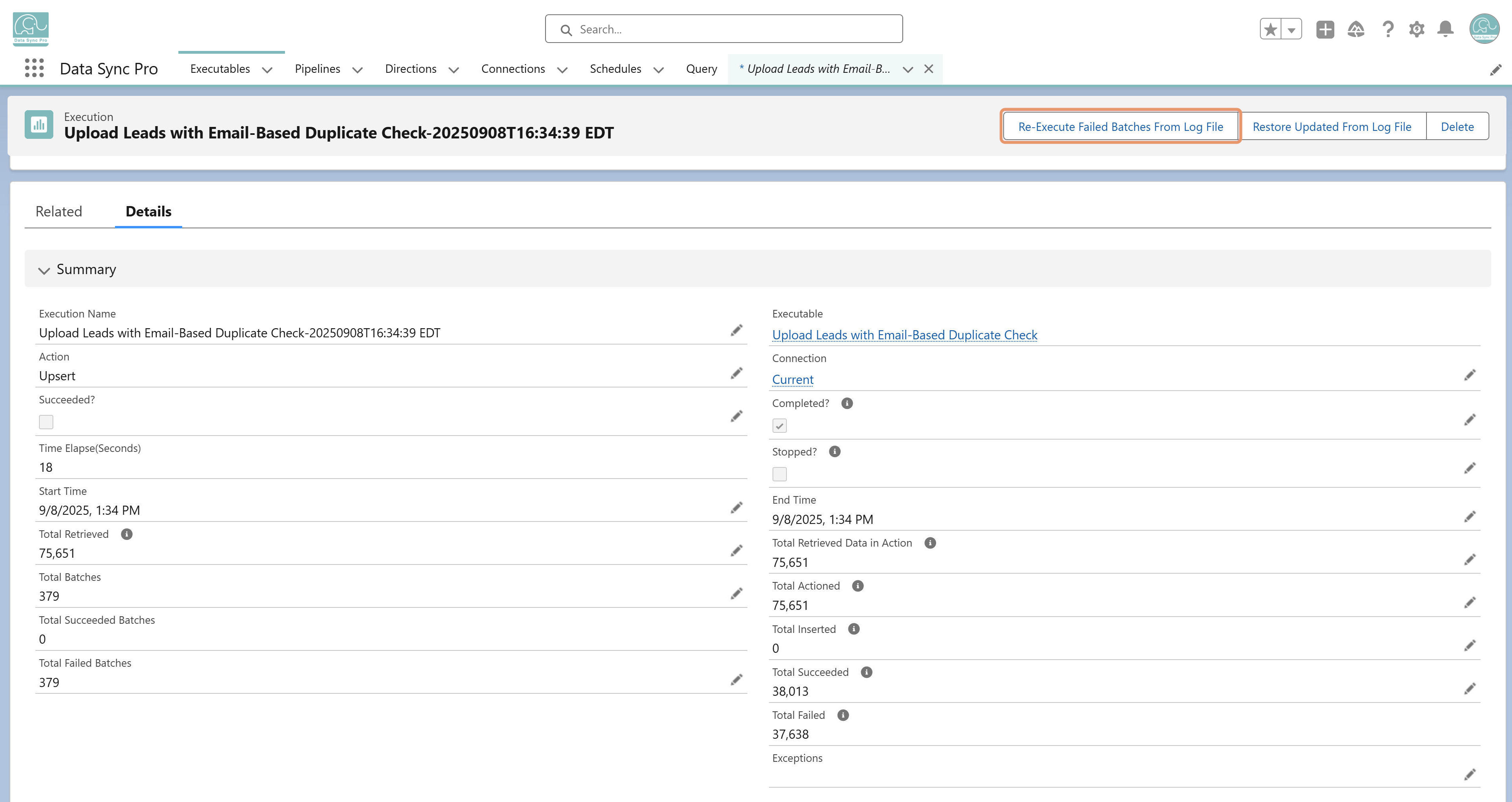Edit the Total Actioned pencil icon

1470,603
